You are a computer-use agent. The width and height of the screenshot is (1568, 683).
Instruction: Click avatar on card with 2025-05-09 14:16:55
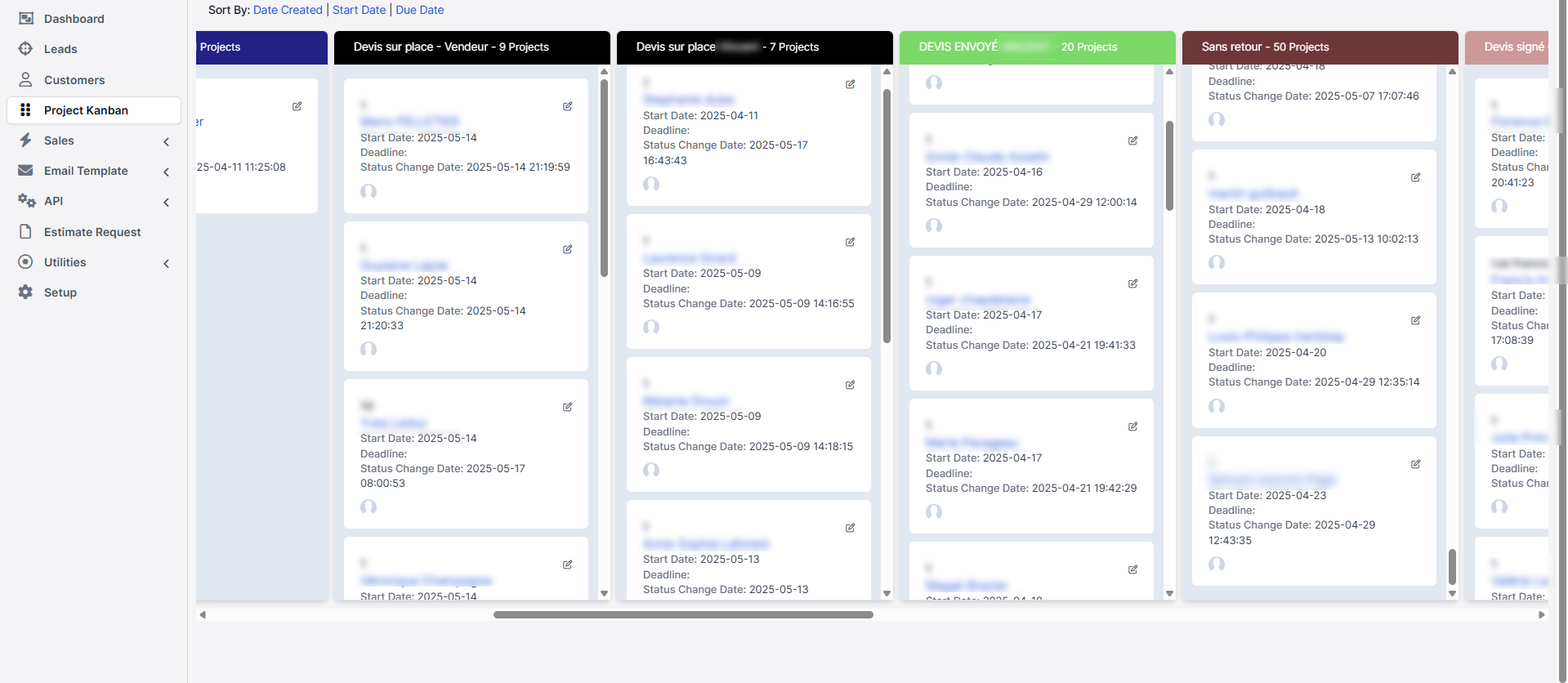[651, 327]
